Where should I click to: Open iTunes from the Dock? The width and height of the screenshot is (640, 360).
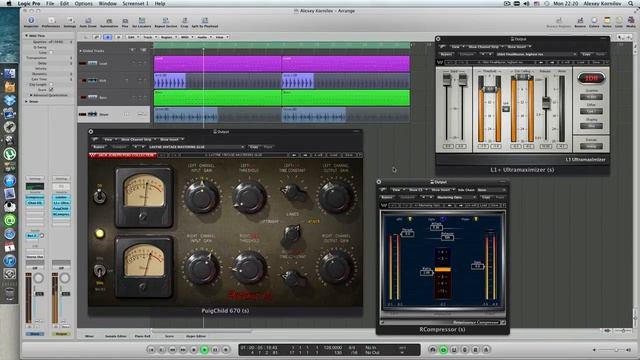point(9,260)
